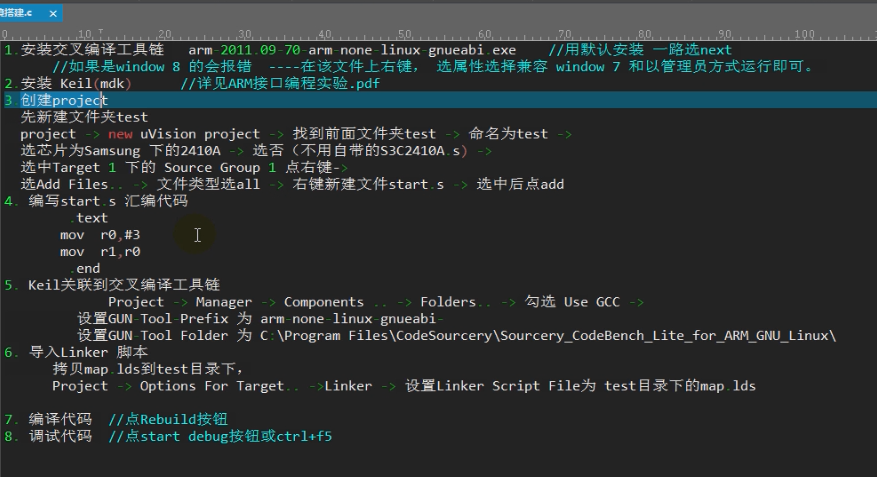
Task: Click the red 'new' keyword before uVision
Action: (x=120, y=134)
